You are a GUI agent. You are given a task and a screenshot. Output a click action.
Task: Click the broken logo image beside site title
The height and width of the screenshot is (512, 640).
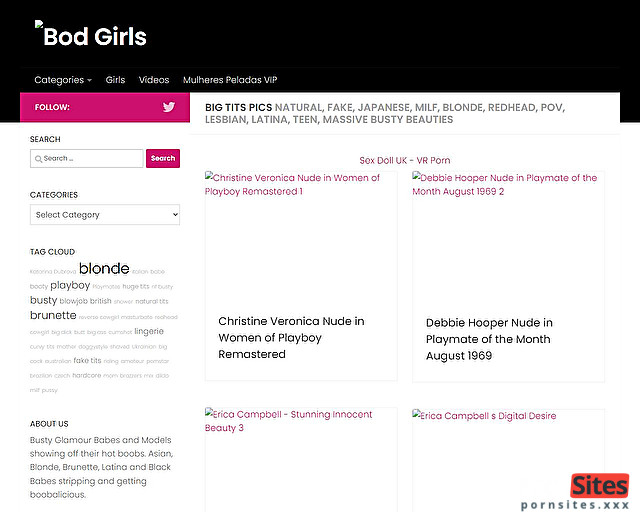[39, 24]
